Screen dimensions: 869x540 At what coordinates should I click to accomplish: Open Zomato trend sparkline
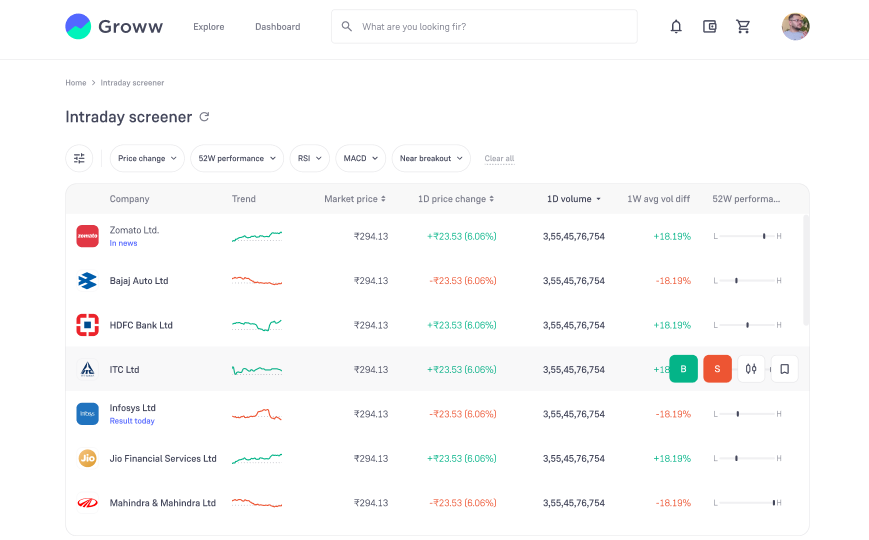257,237
